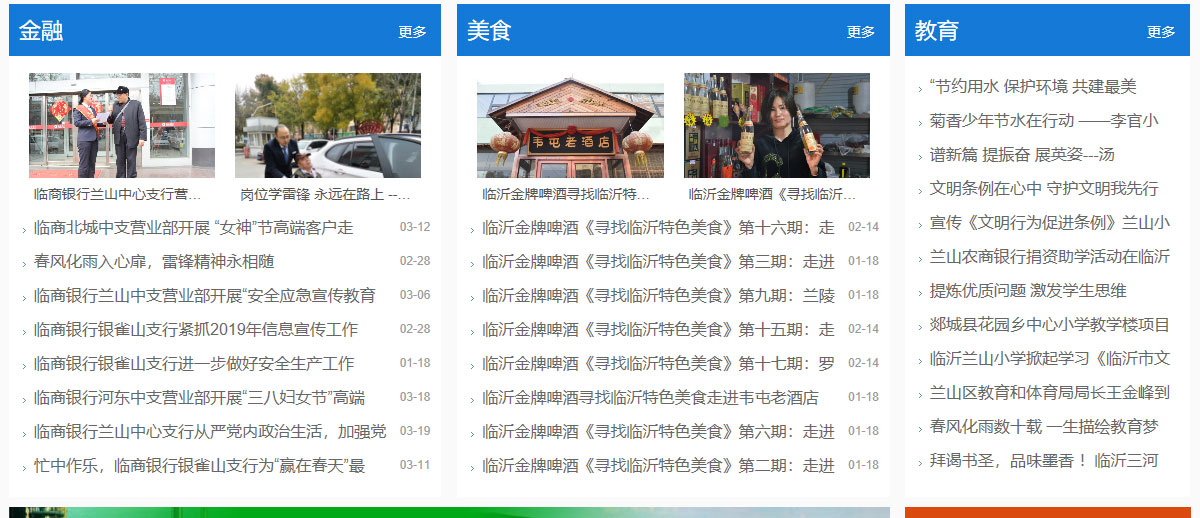Click date 01-18 beside 第九期 article

tap(864, 295)
